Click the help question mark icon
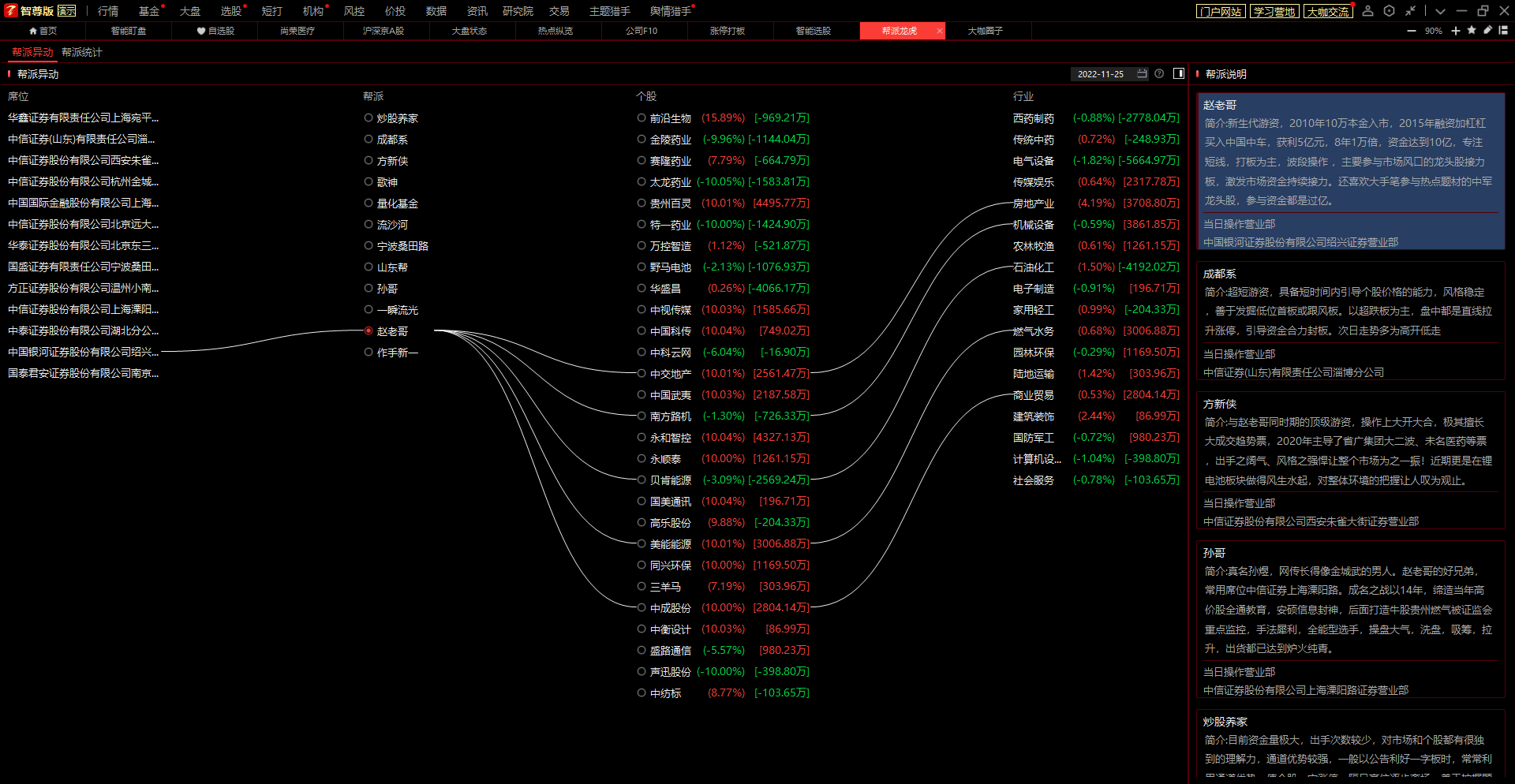 coord(1159,73)
